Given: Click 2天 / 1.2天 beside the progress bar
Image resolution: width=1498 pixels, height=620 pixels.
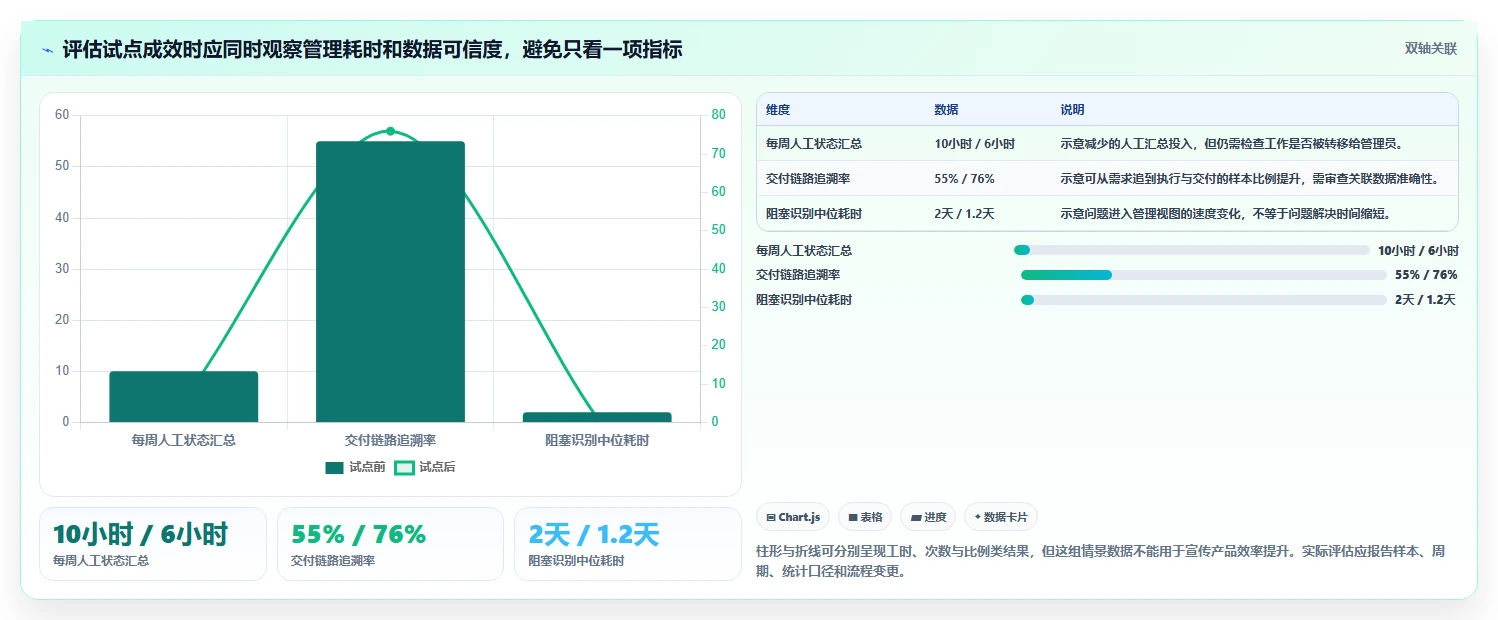Looking at the screenshot, I should tap(1425, 300).
